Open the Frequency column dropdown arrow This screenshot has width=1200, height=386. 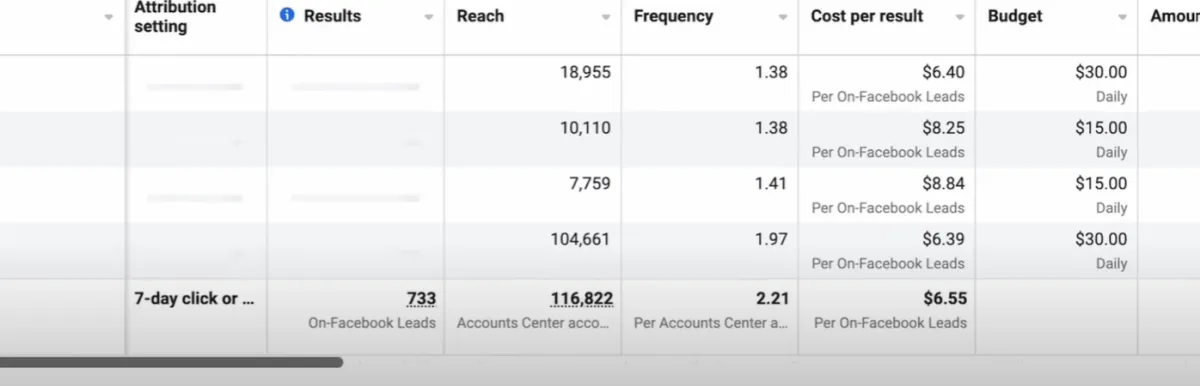click(783, 18)
